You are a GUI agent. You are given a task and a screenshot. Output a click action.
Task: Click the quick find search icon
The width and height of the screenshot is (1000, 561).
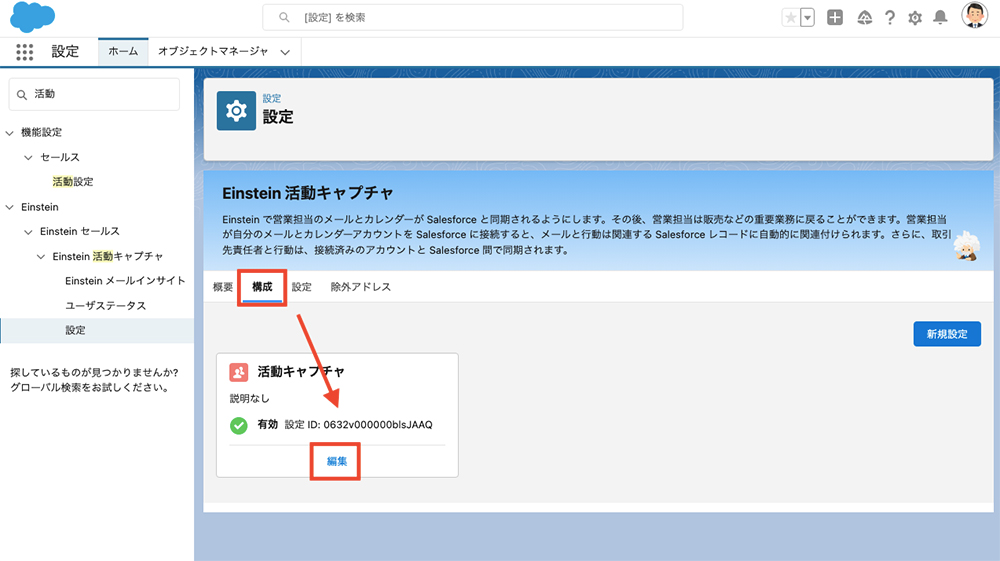(22, 94)
